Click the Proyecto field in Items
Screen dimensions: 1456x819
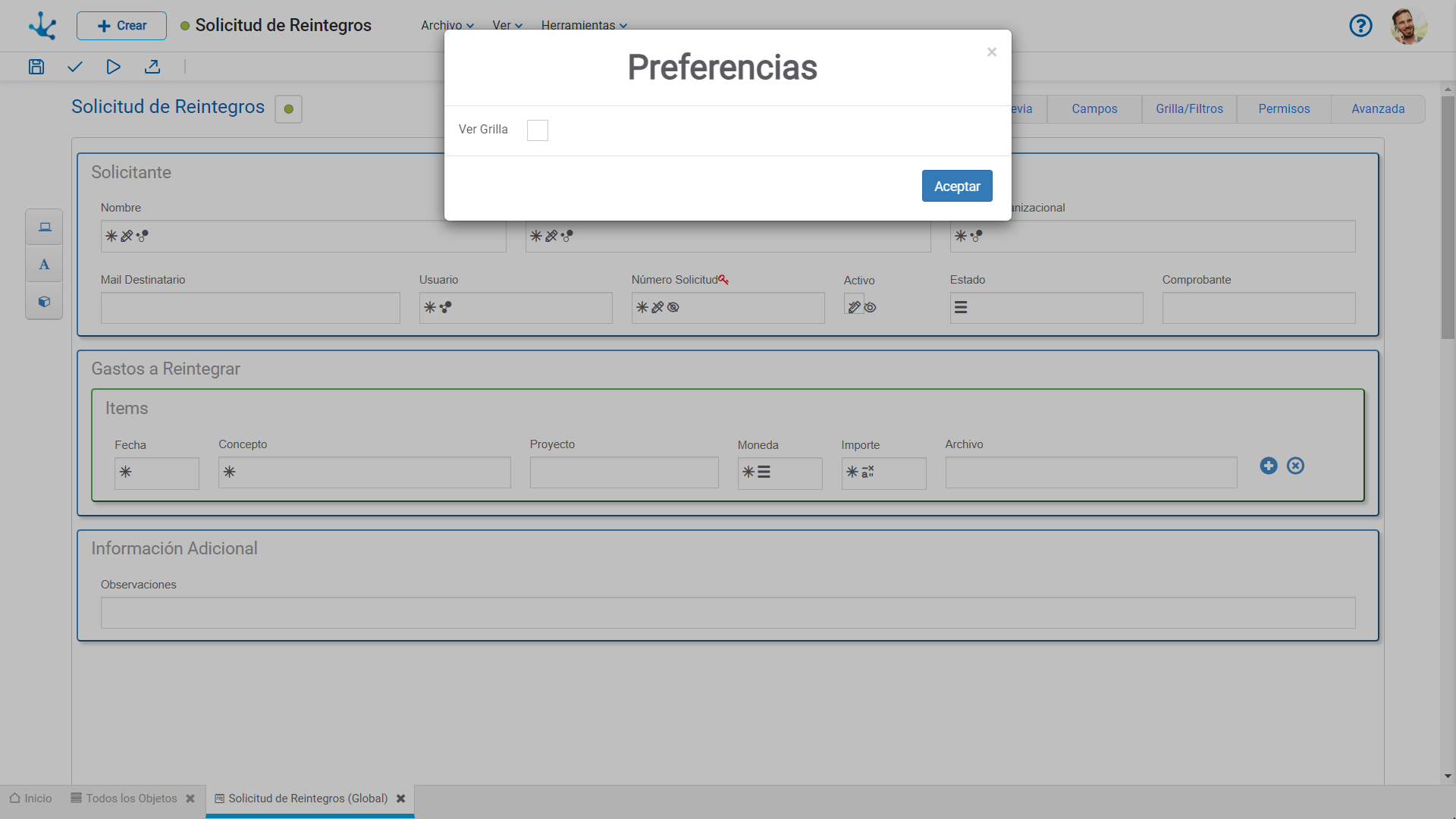pyautogui.click(x=624, y=472)
